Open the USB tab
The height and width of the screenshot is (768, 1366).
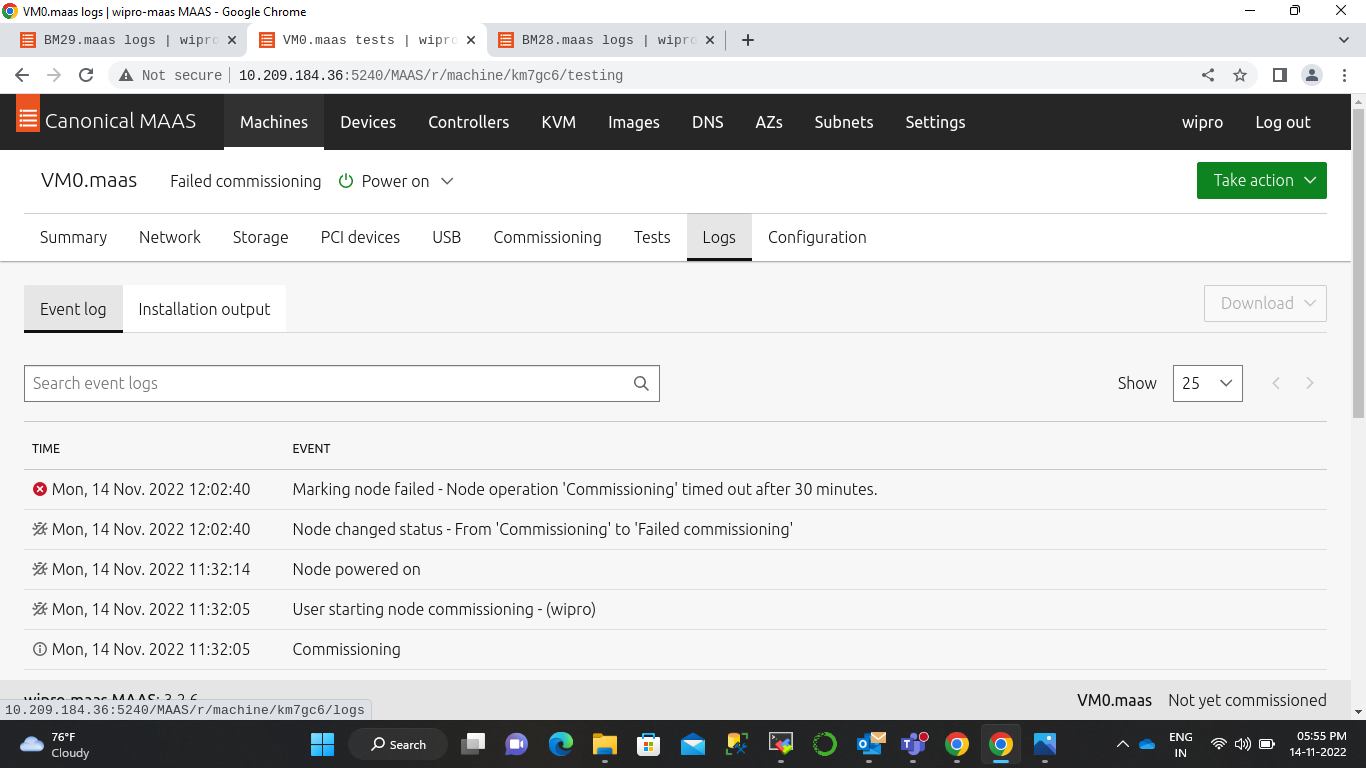pos(446,237)
